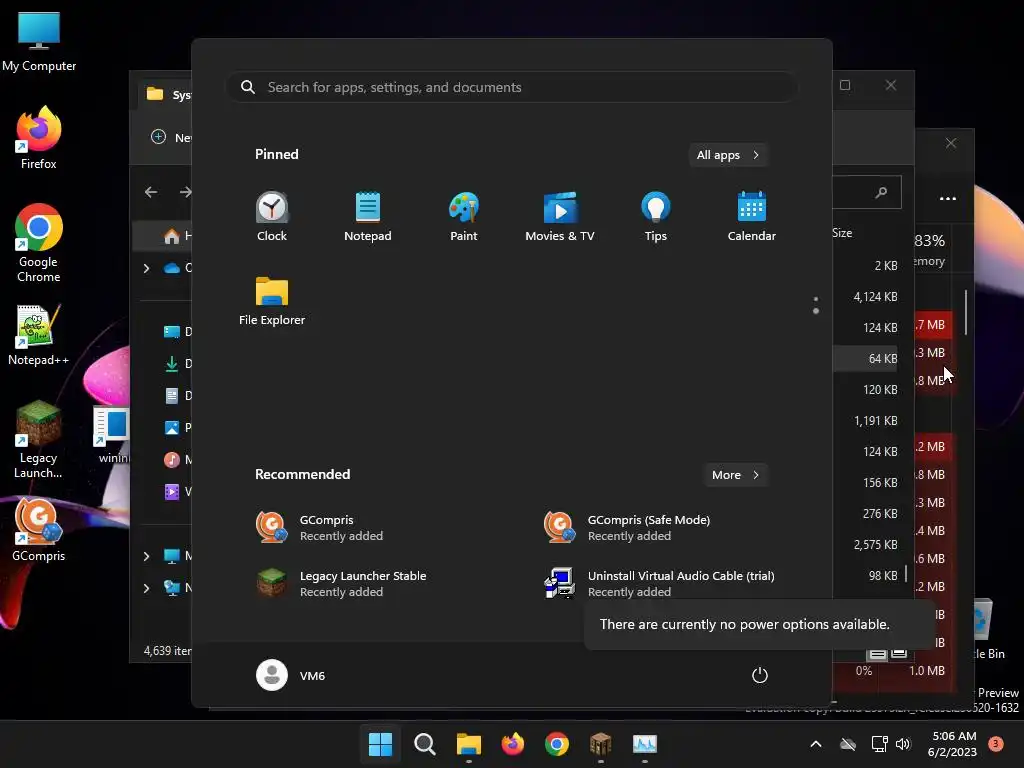
Task: Click the All apps button
Action: click(728, 155)
